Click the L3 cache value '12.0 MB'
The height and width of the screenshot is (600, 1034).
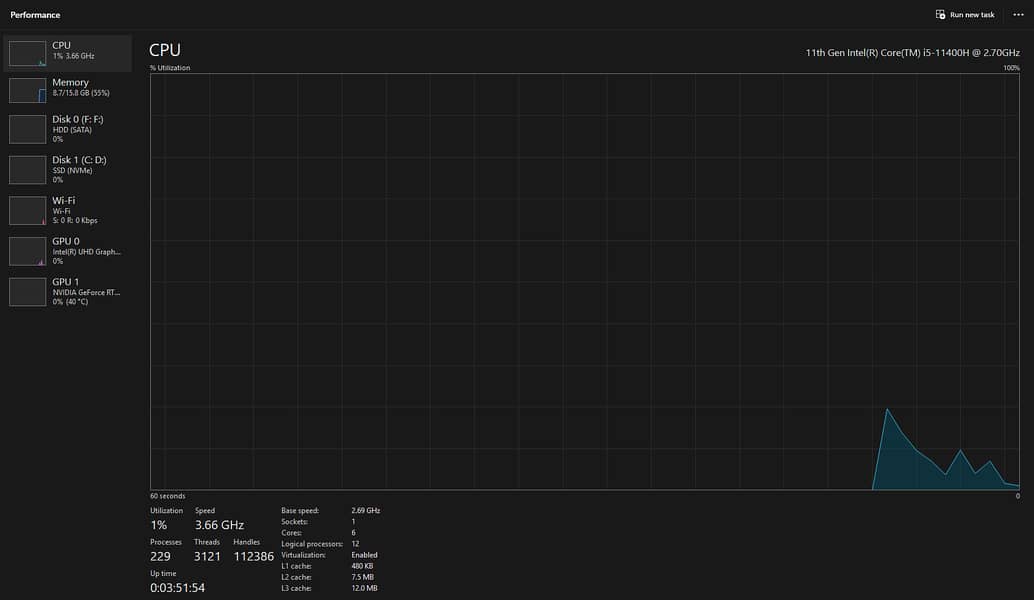click(x=364, y=588)
